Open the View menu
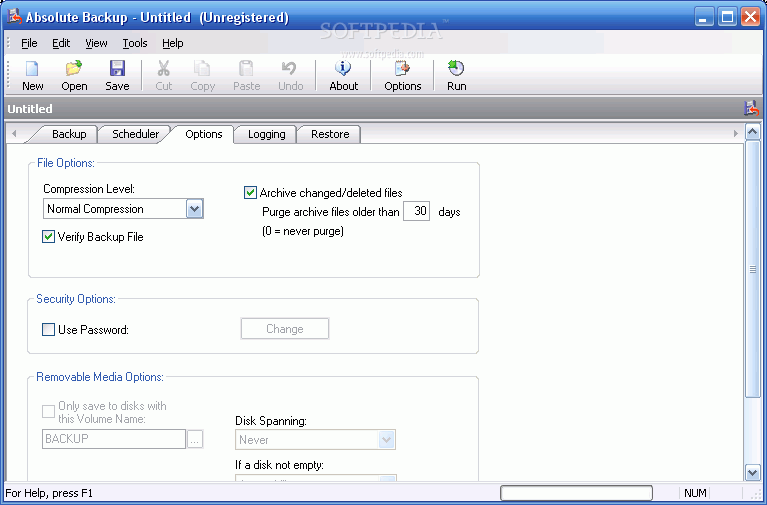This screenshot has width=767, height=505. pyautogui.click(x=96, y=43)
